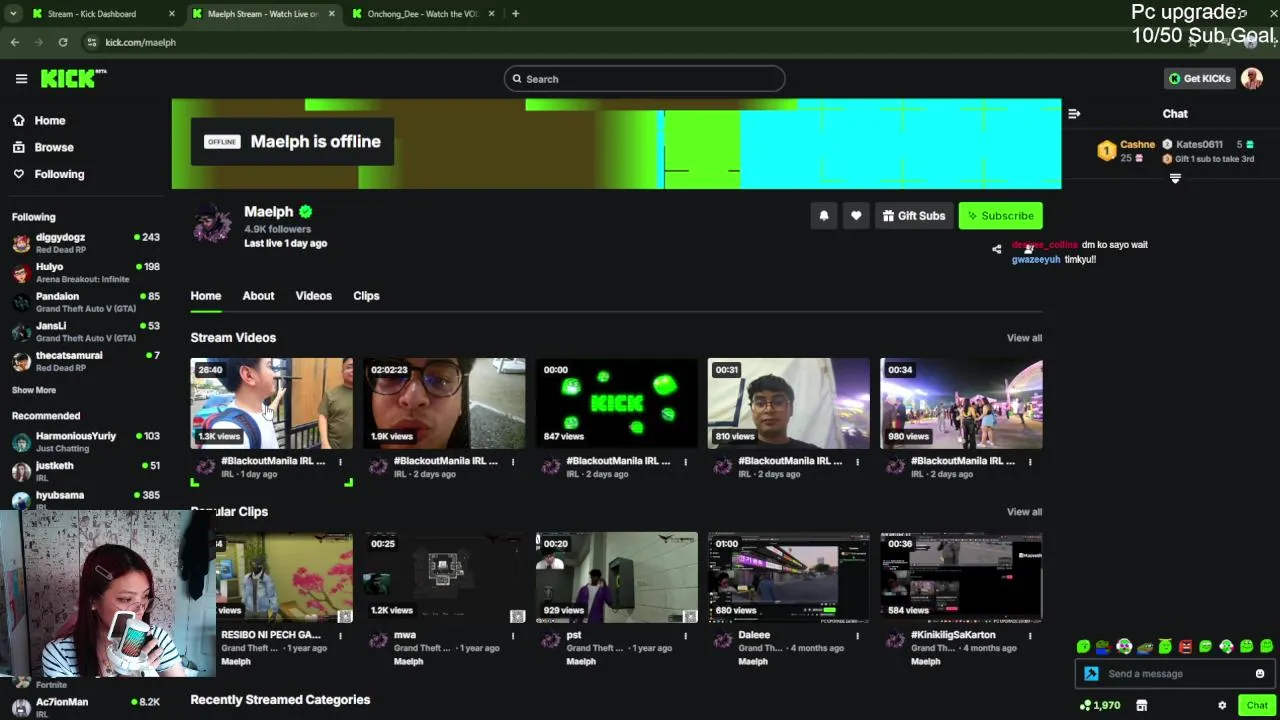Open the 02:02:23 stream video thumbnail

444,403
